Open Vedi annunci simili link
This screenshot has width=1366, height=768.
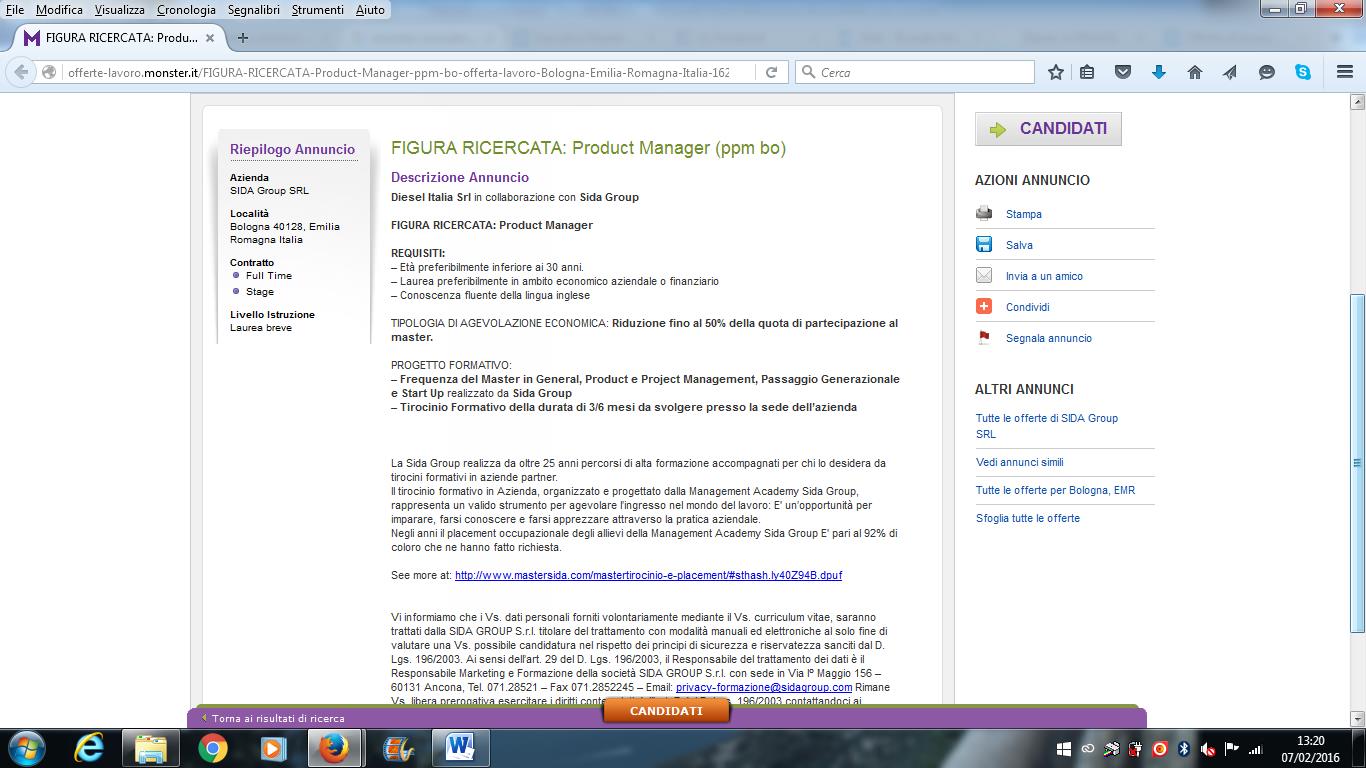coord(1020,462)
